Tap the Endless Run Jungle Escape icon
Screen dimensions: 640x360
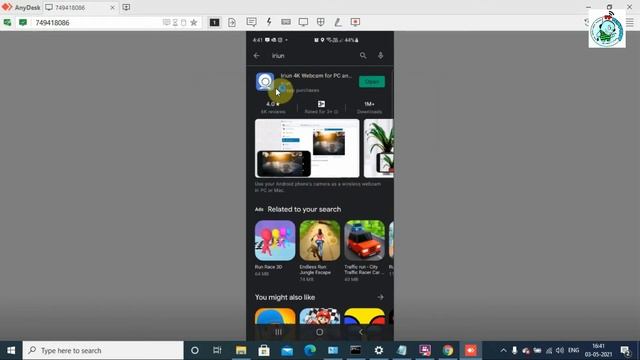tap(320, 240)
